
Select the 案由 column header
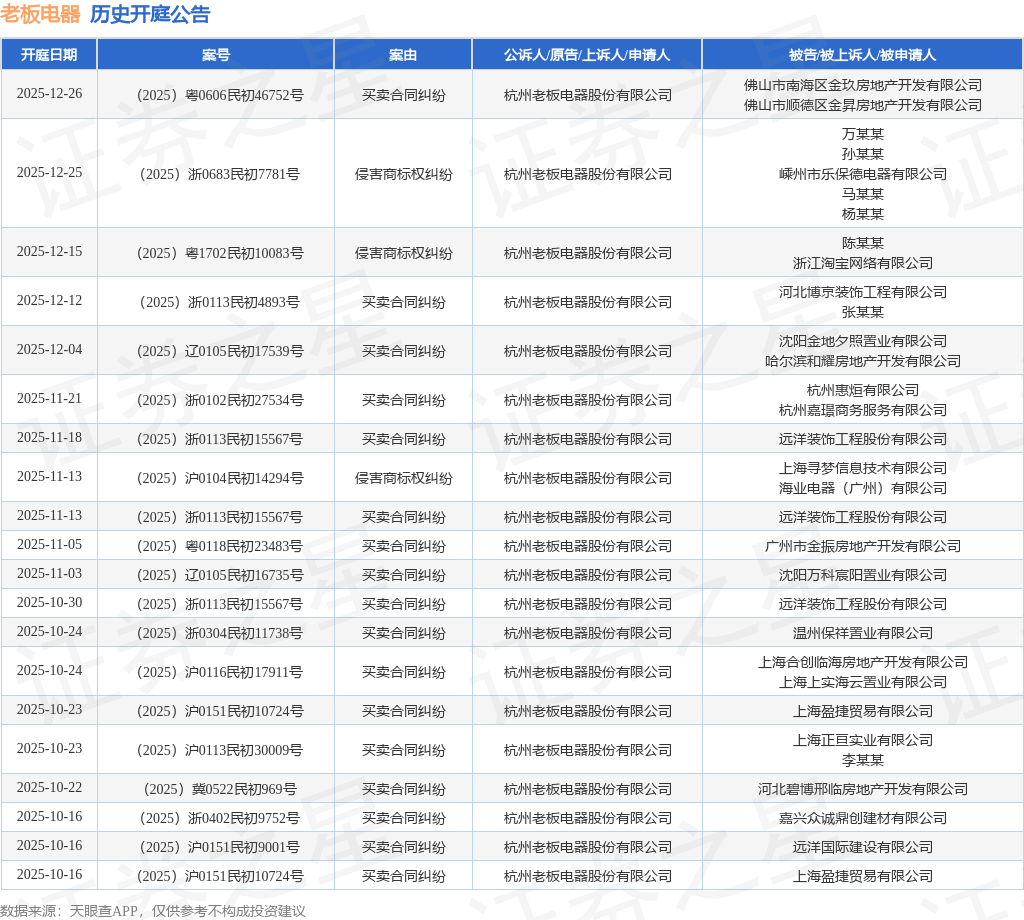[403, 55]
